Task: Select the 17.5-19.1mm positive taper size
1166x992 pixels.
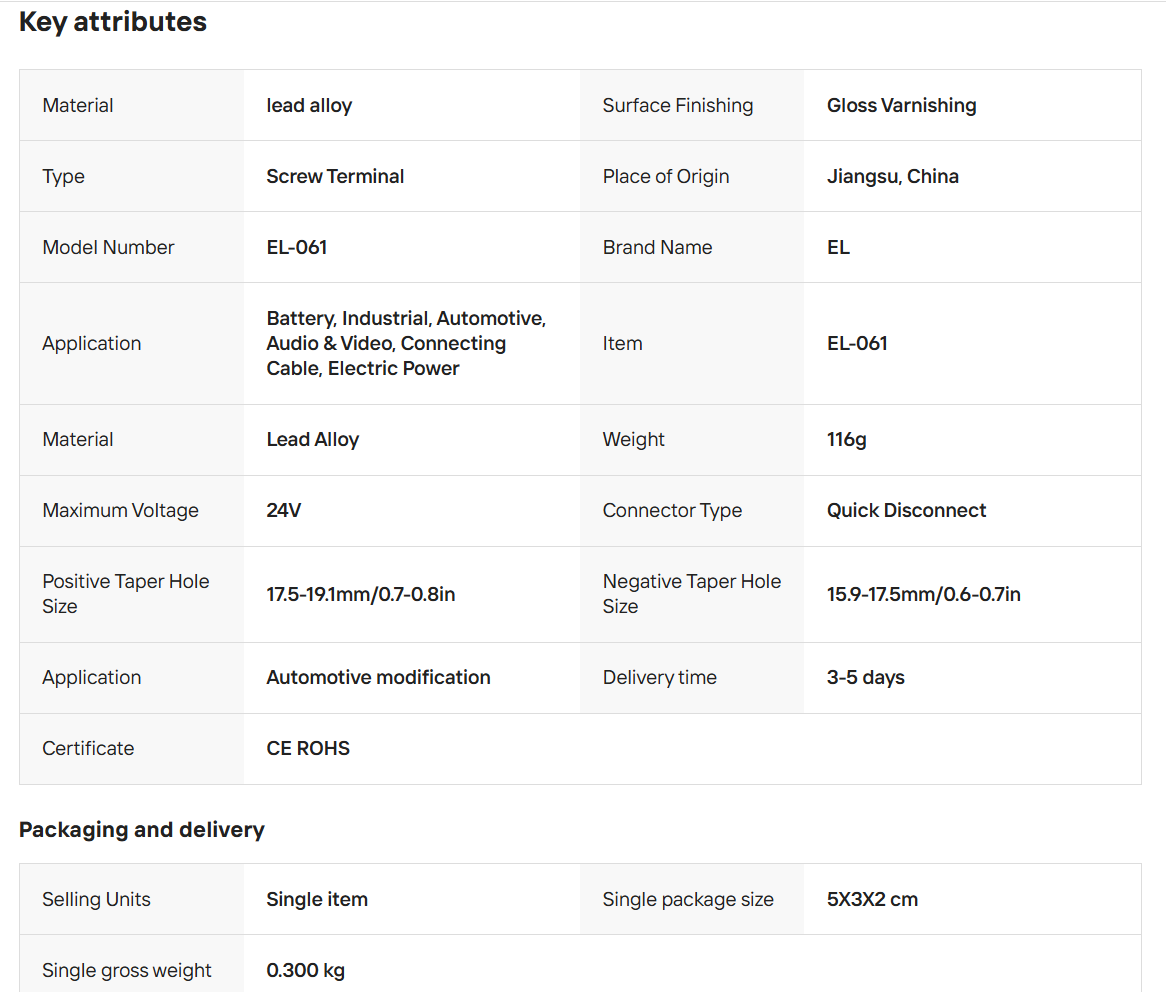Action: 360,594
